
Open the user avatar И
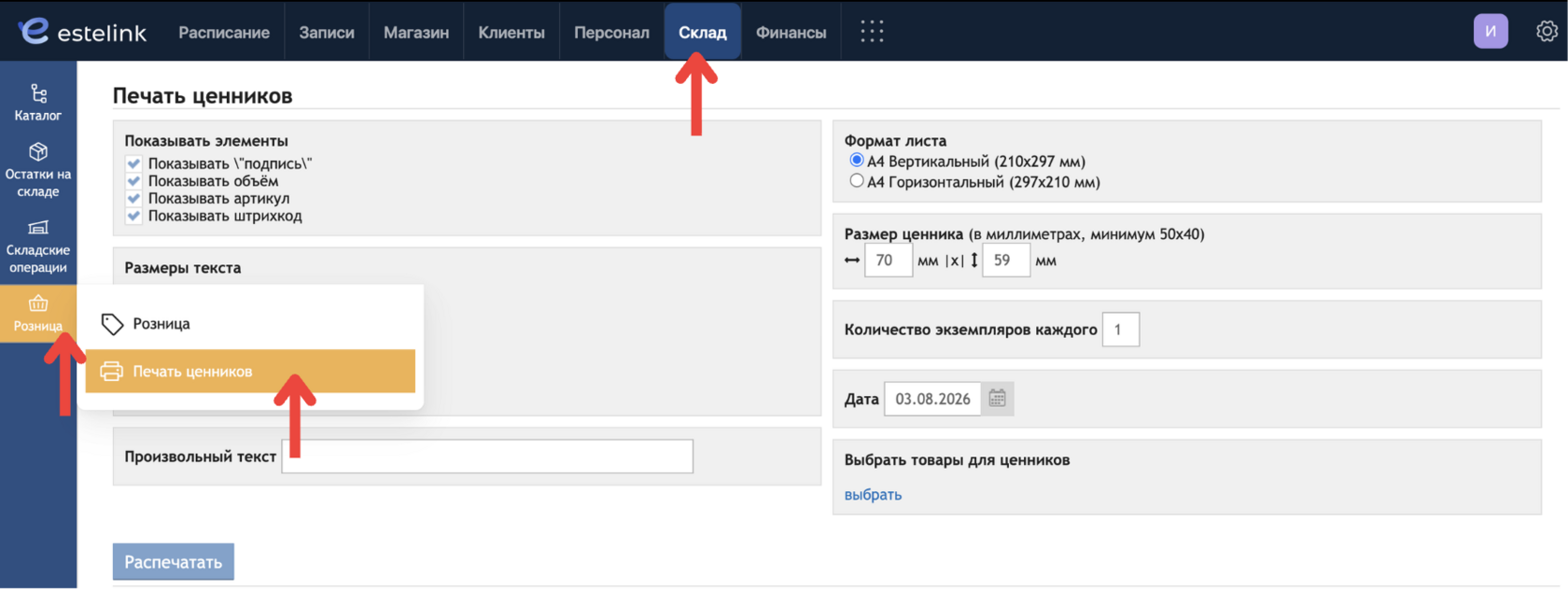point(1491,32)
